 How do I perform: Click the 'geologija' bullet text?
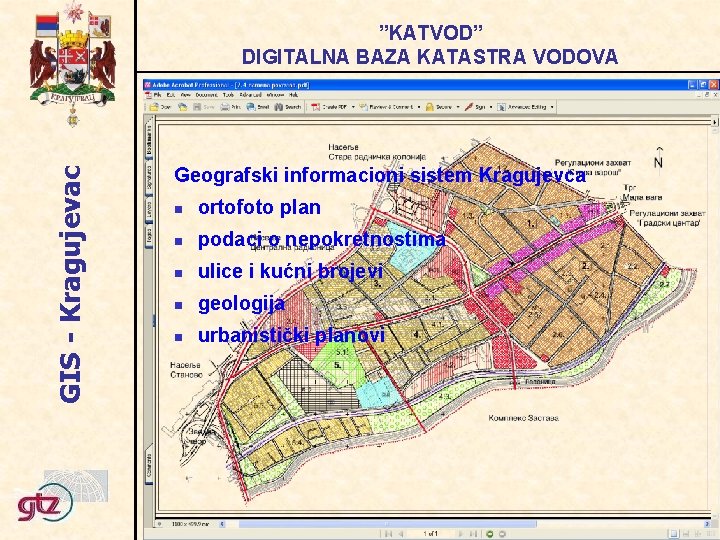[x=242, y=304]
